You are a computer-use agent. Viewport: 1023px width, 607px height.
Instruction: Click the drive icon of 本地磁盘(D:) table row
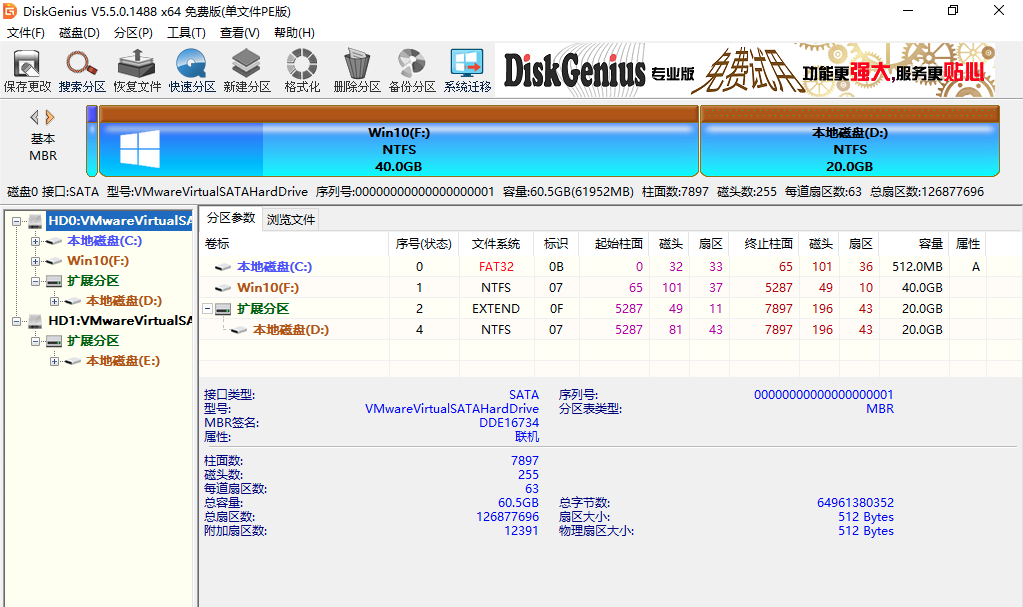click(x=239, y=330)
